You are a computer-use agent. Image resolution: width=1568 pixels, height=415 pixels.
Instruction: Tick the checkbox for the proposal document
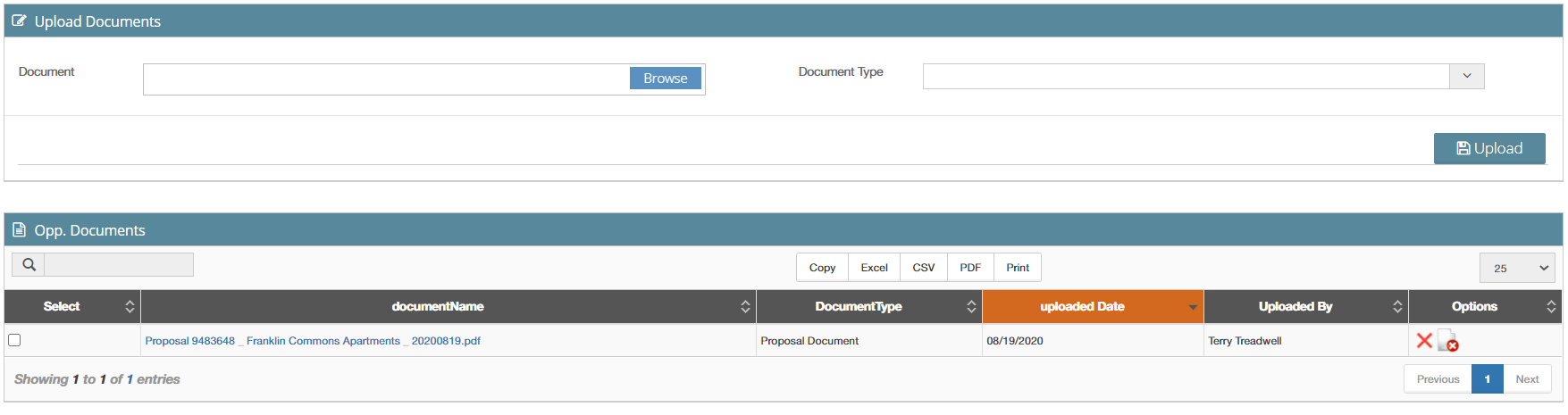pos(14,340)
